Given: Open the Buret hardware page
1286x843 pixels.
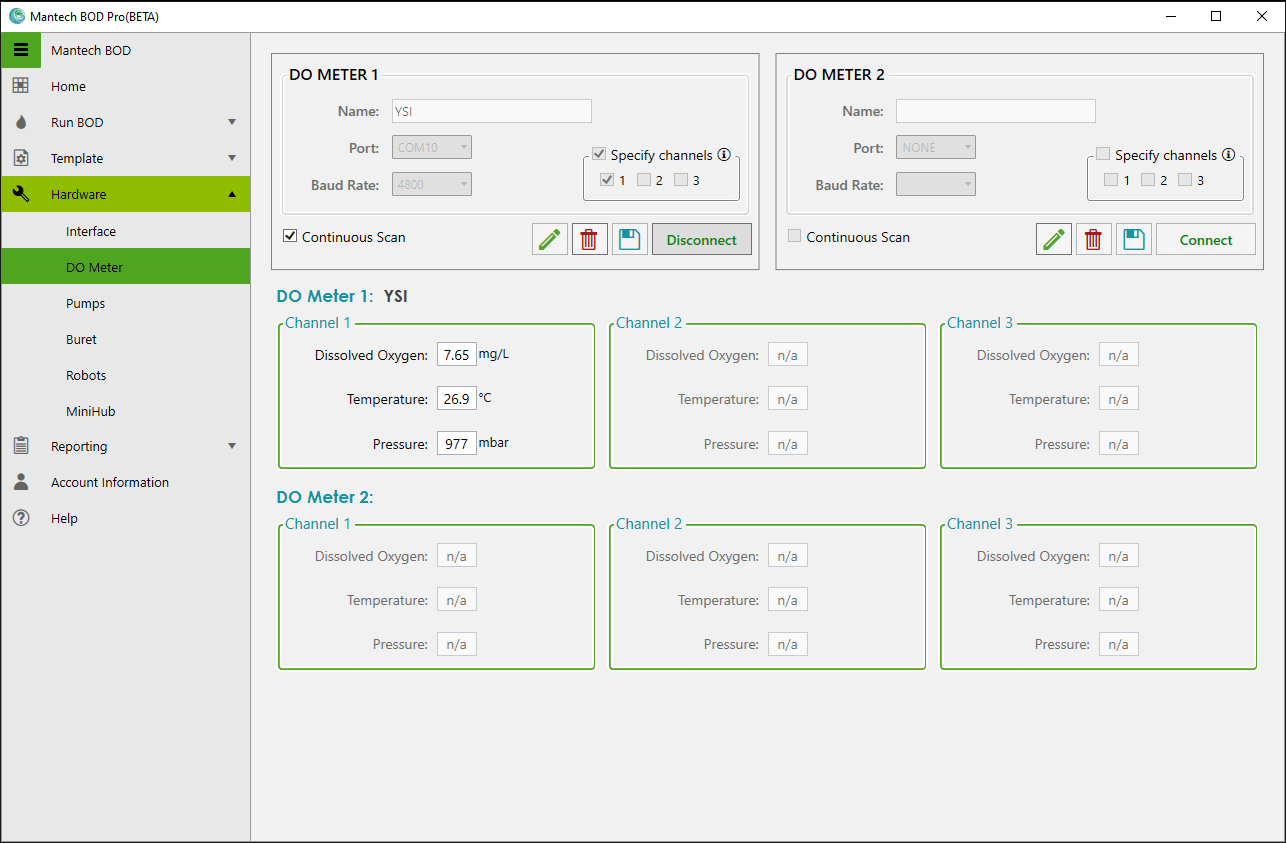Looking at the screenshot, I should pos(126,339).
